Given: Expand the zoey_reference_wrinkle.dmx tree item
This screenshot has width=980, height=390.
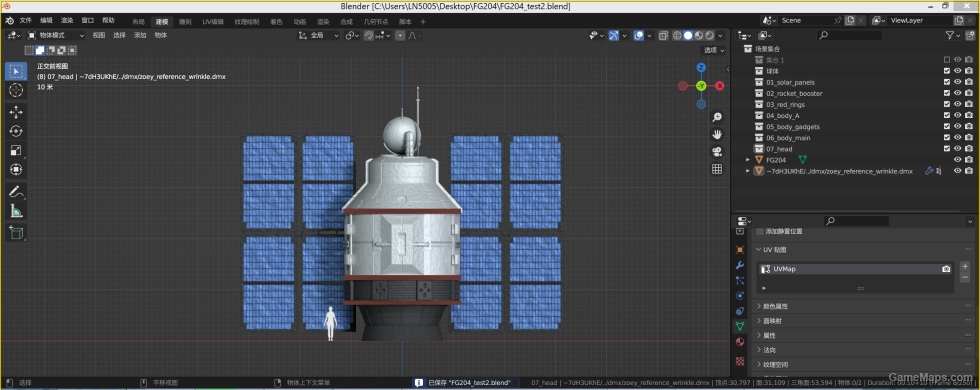Looking at the screenshot, I should pyautogui.click(x=748, y=171).
